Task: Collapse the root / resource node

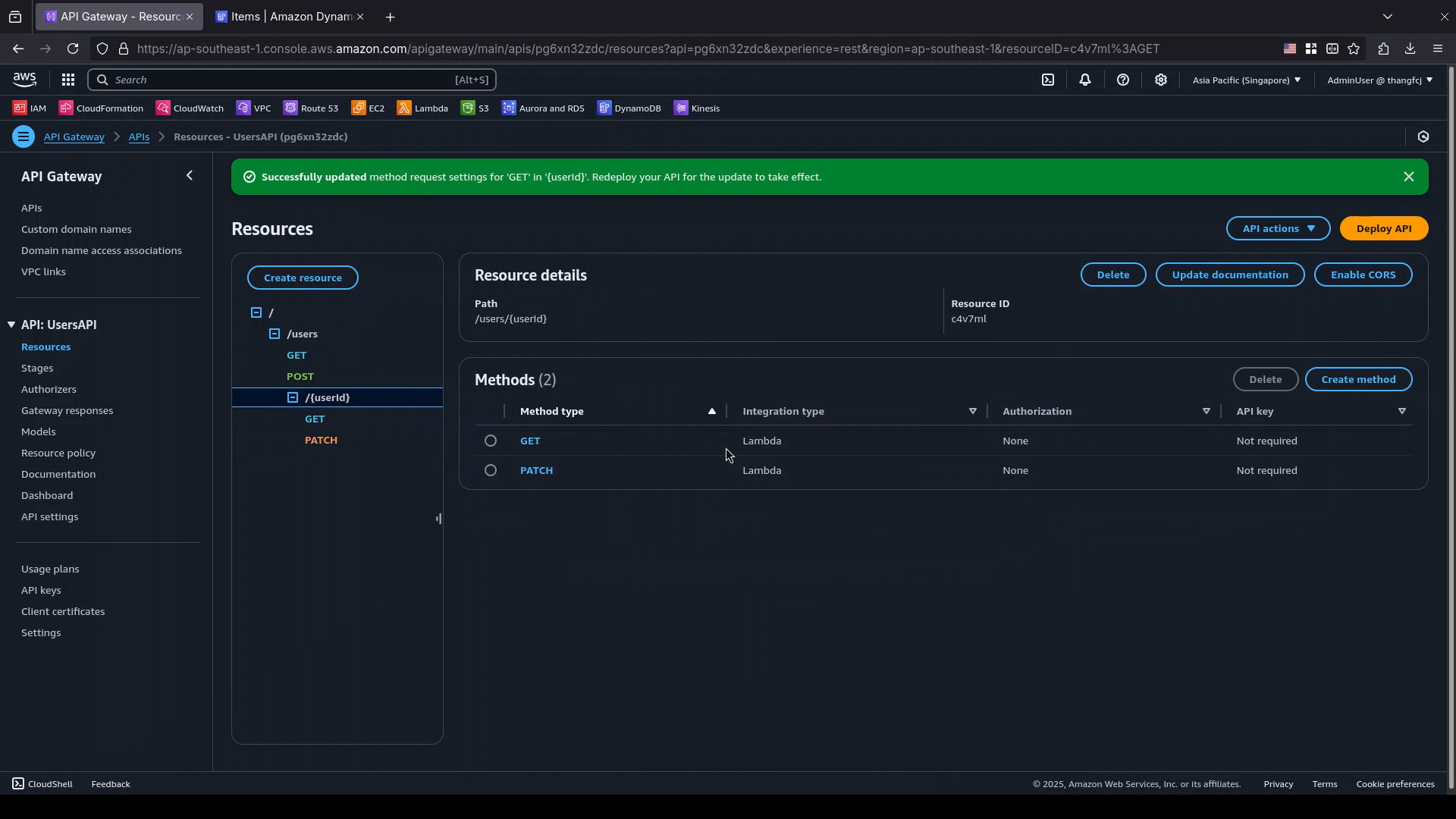Action: pyautogui.click(x=256, y=312)
